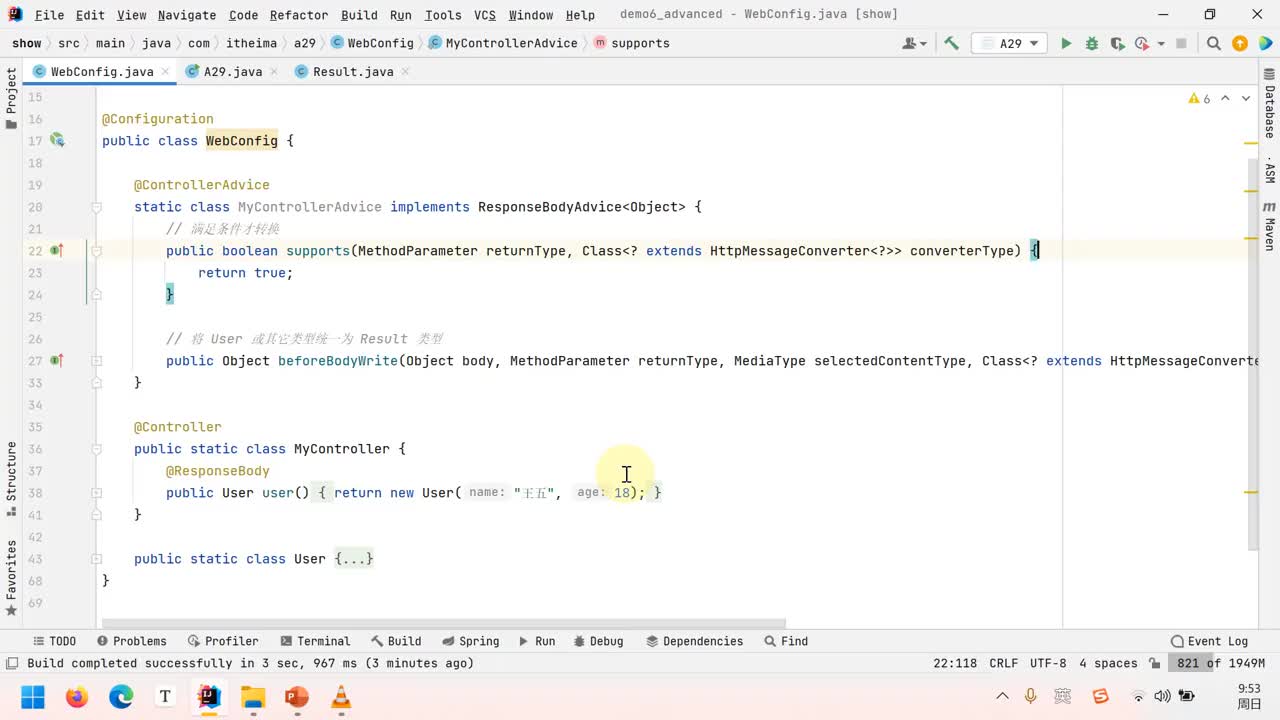Run with coverage shield icon

pyautogui.click(x=1116, y=43)
